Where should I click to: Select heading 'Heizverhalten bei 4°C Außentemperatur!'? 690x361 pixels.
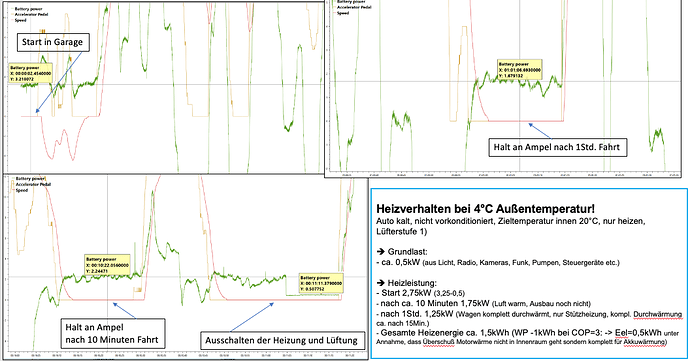[x=485, y=209]
